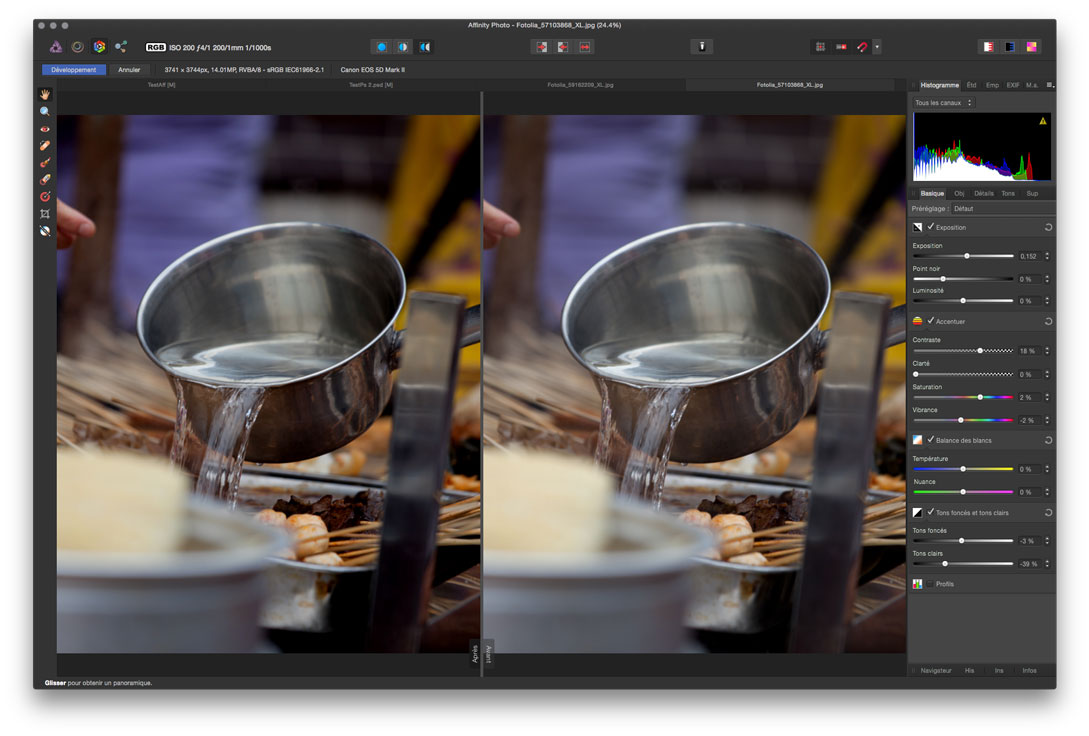Screen dimensions: 1089x736
Task: Click the Saturation value stepper
Action: click(1047, 398)
